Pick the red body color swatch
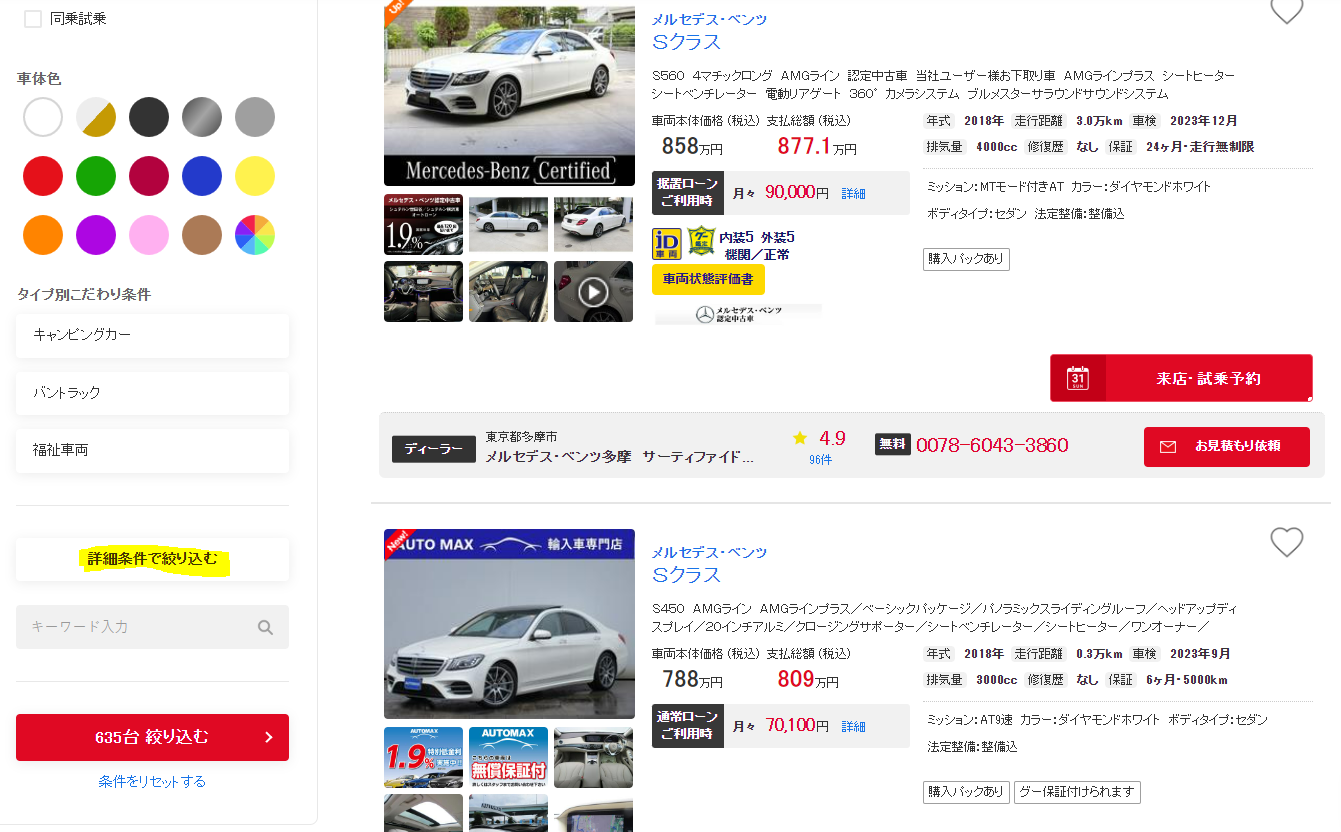This screenshot has height=832, width=1341. 43,176
